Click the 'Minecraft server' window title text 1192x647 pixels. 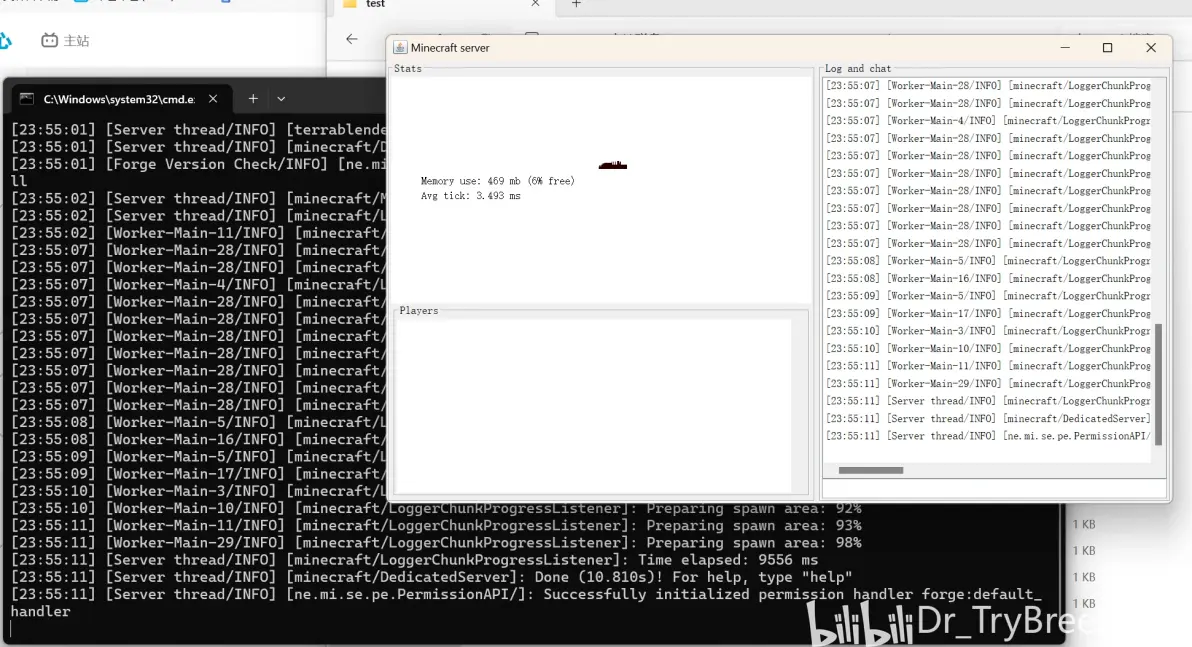point(450,48)
